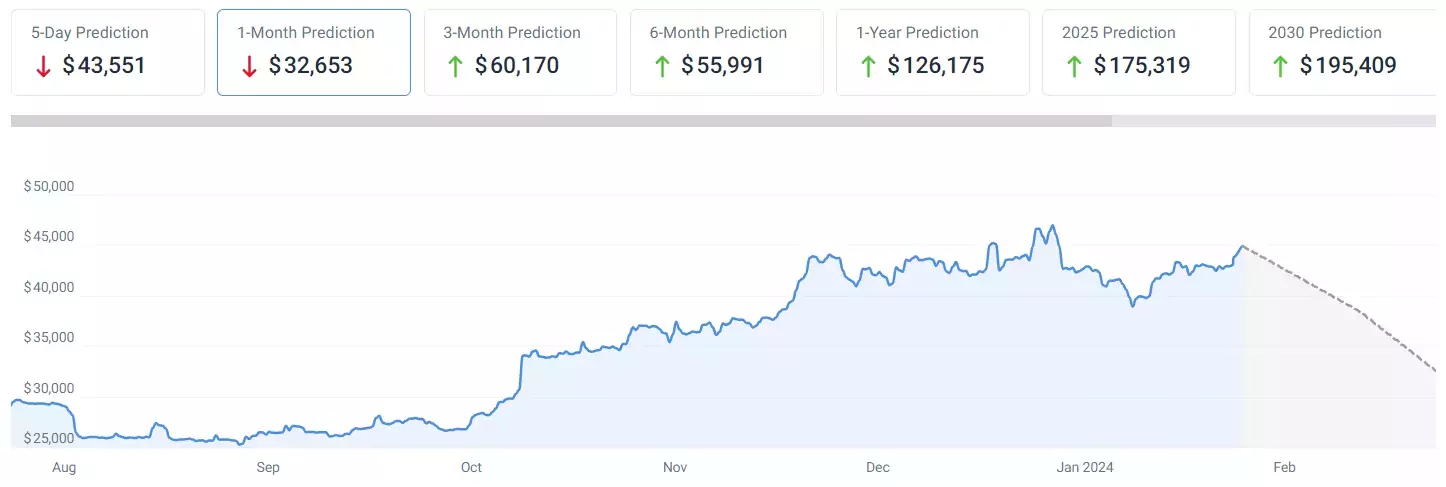The height and width of the screenshot is (487, 1446).
Task: Click the $32,653 predicted price value
Action: coord(310,67)
